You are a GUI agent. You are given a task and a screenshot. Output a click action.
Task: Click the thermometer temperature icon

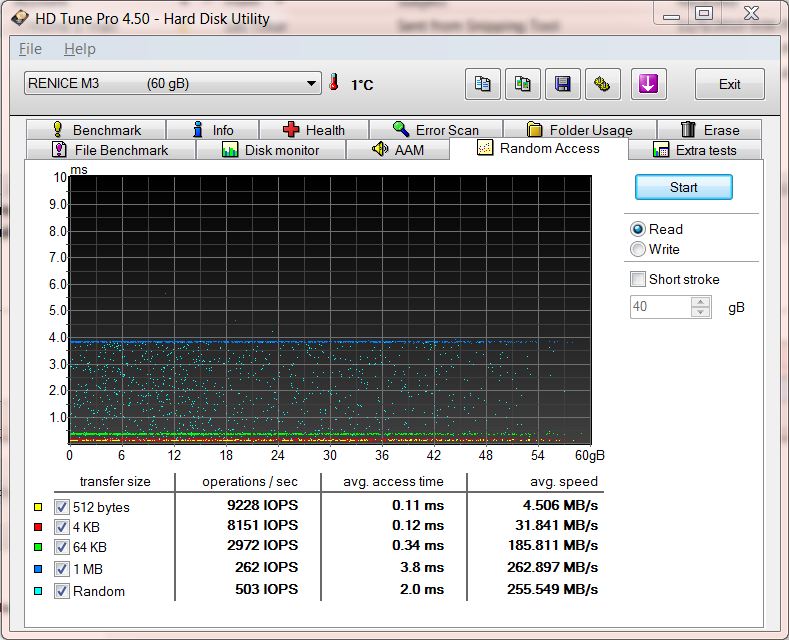pyautogui.click(x=335, y=84)
